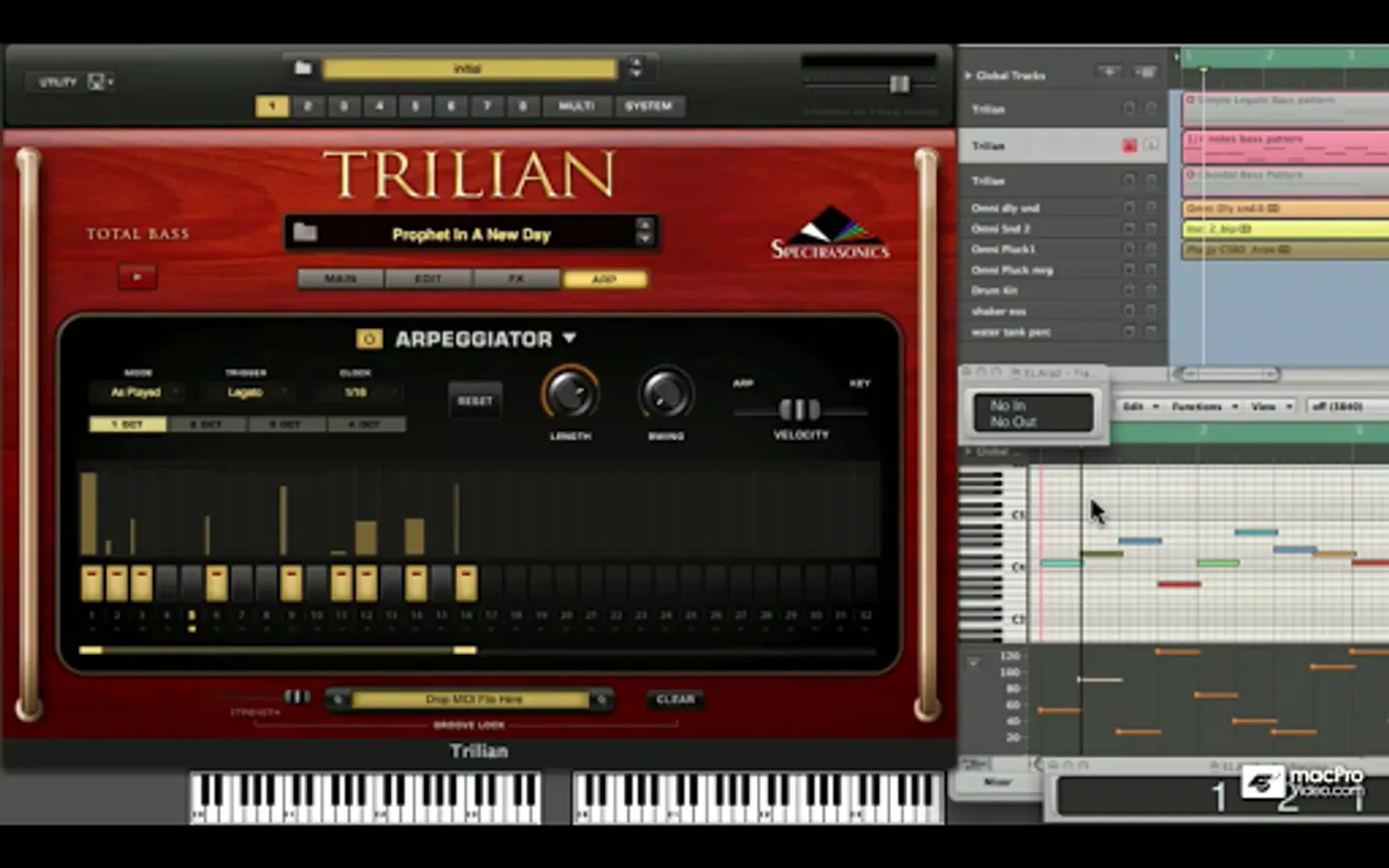Select the 3 OCT range
This screenshot has width=1389, height=868.
[x=286, y=424]
